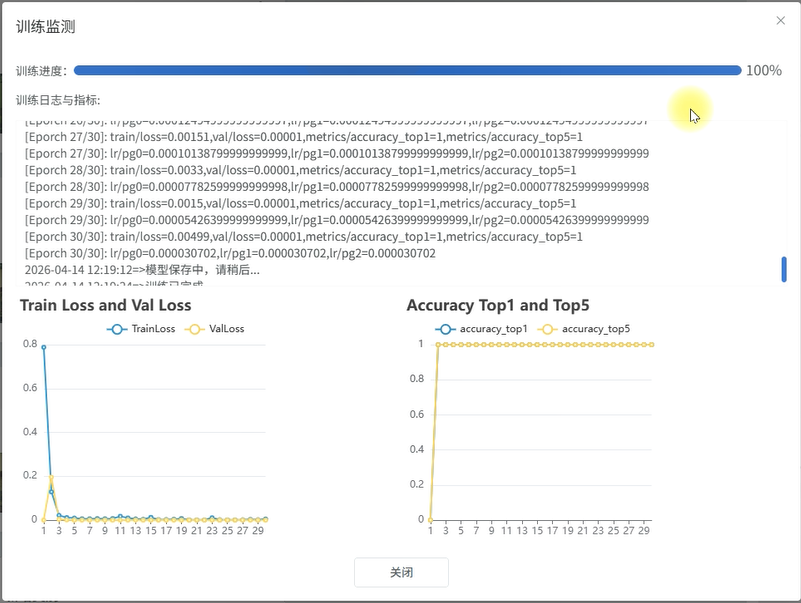The height and width of the screenshot is (603, 801).
Task: Click the 训练进度 blue progress bar
Action: click(407, 71)
